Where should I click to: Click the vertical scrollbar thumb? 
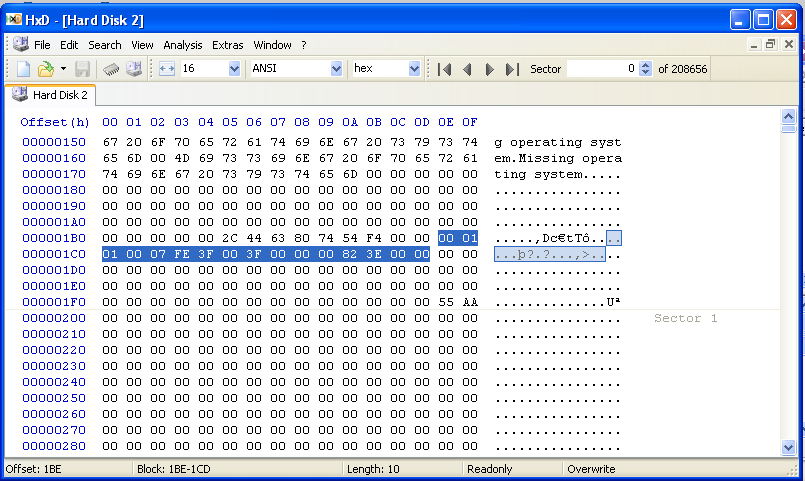coord(789,129)
